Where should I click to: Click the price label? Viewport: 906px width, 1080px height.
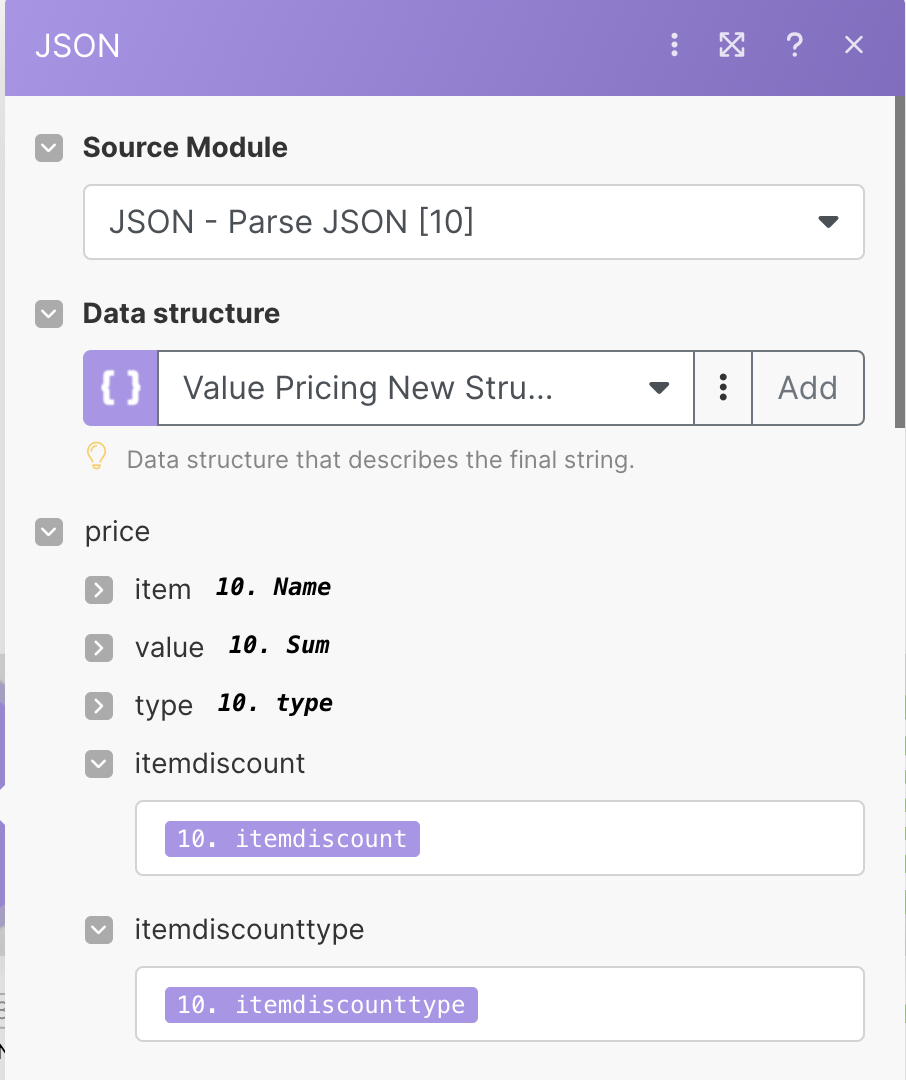pos(117,532)
